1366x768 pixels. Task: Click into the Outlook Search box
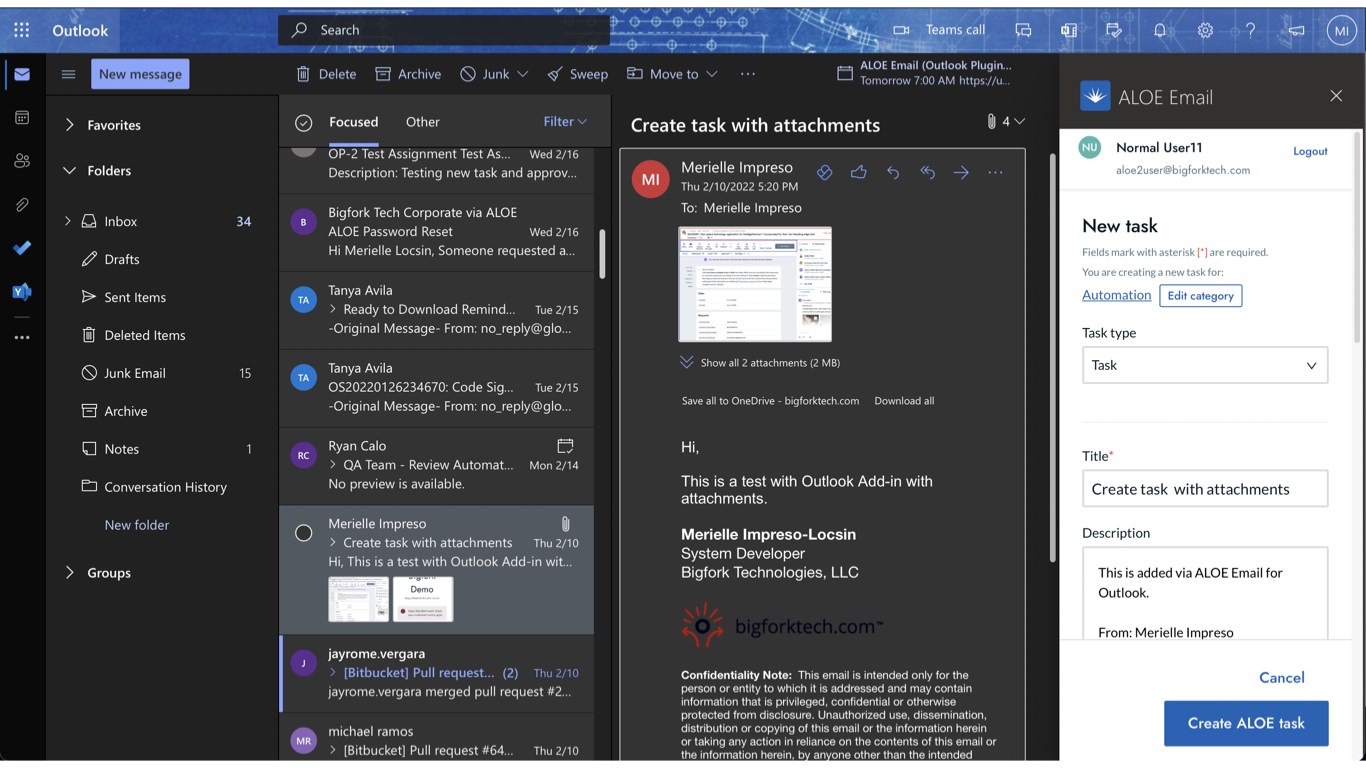tap(444, 30)
